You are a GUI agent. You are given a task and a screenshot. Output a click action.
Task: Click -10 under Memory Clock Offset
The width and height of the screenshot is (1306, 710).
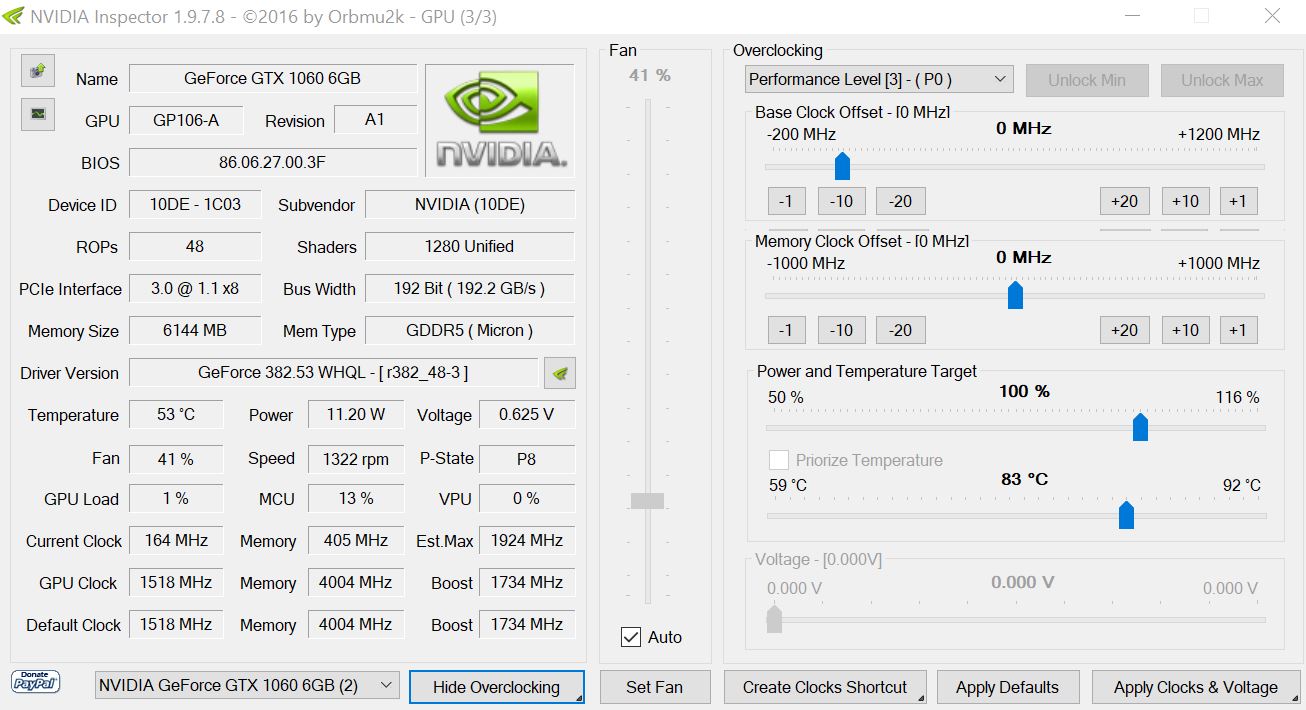tap(841, 330)
